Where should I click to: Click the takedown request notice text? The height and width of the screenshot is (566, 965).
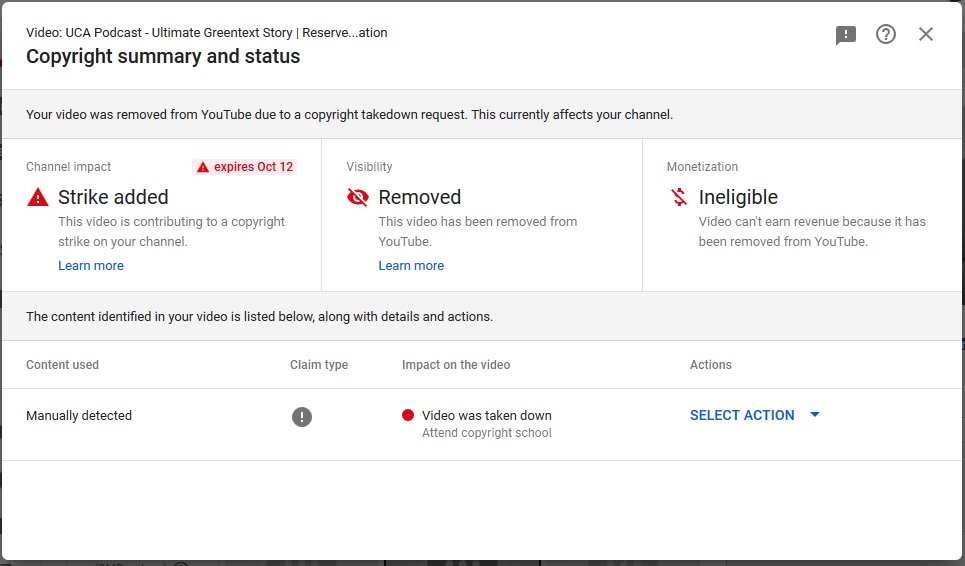coord(350,114)
